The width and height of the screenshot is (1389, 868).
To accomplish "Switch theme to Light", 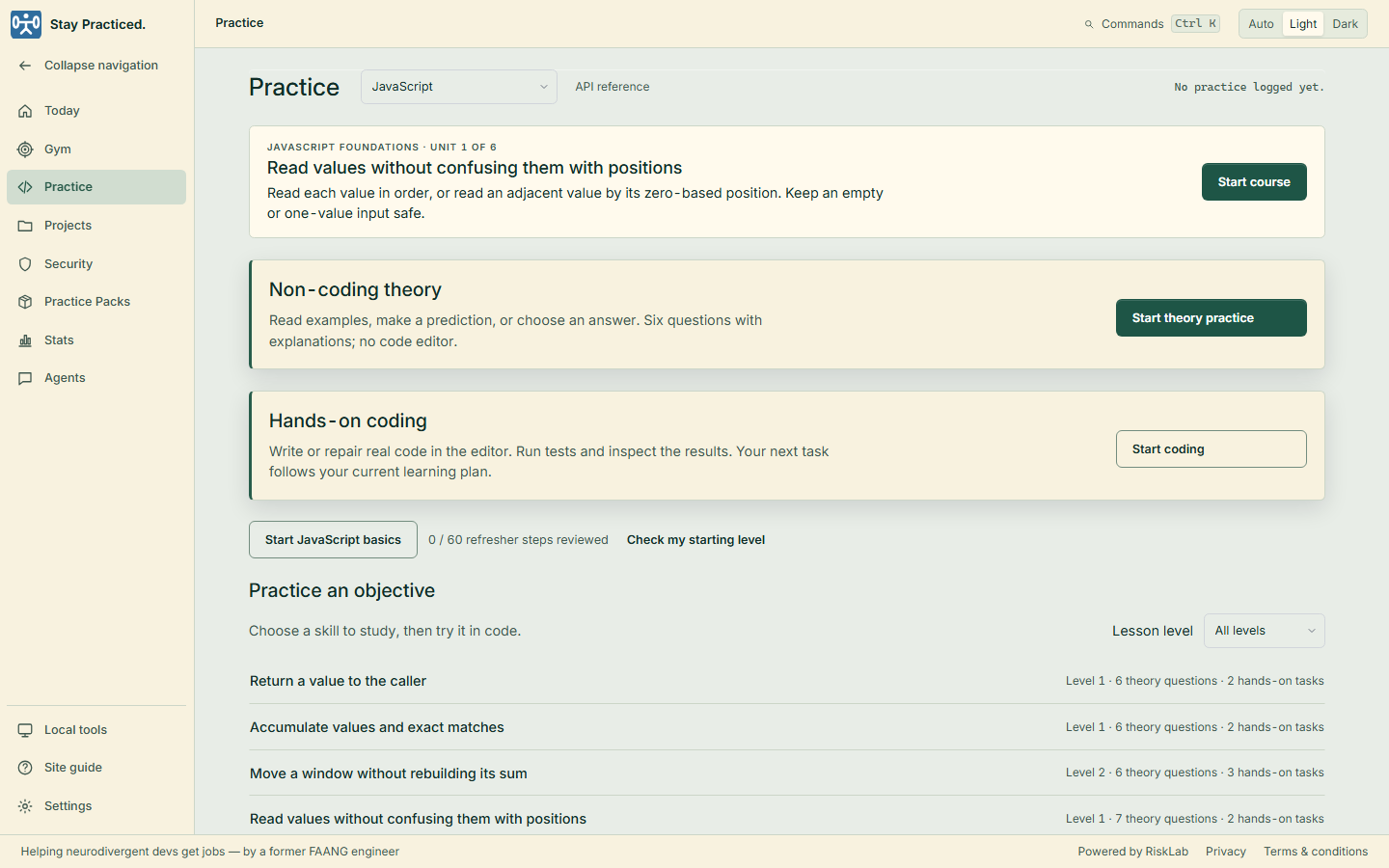I will 1303,24.
